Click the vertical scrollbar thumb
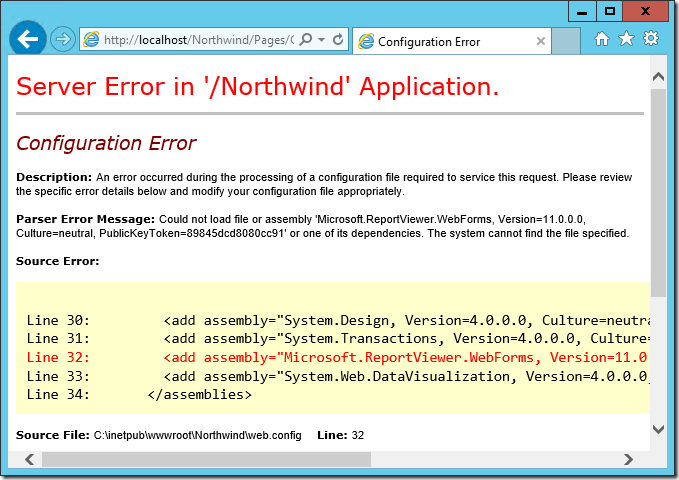Image resolution: width=679 pixels, height=480 pixels. (x=658, y=193)
